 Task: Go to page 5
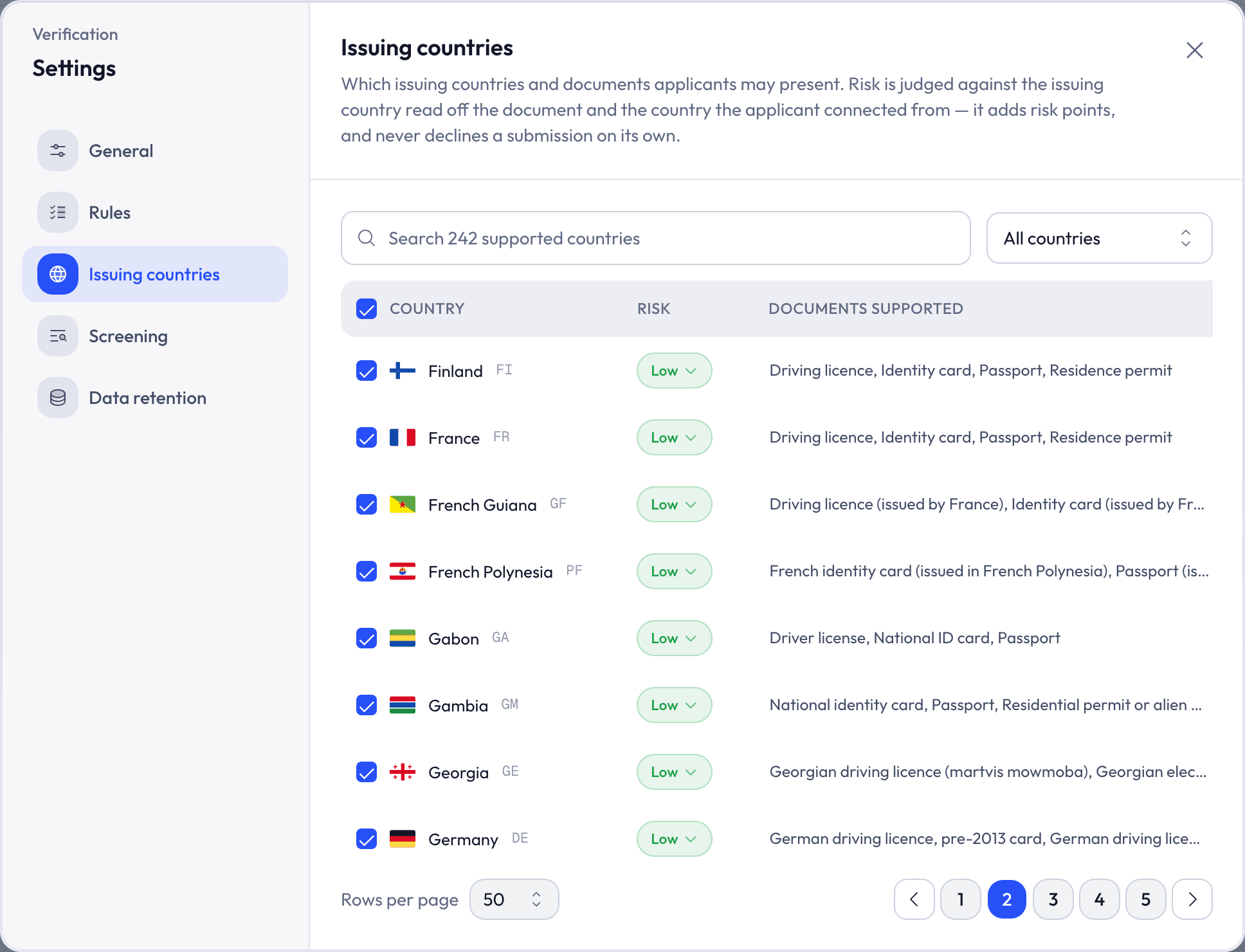(x=1146, y=899)
